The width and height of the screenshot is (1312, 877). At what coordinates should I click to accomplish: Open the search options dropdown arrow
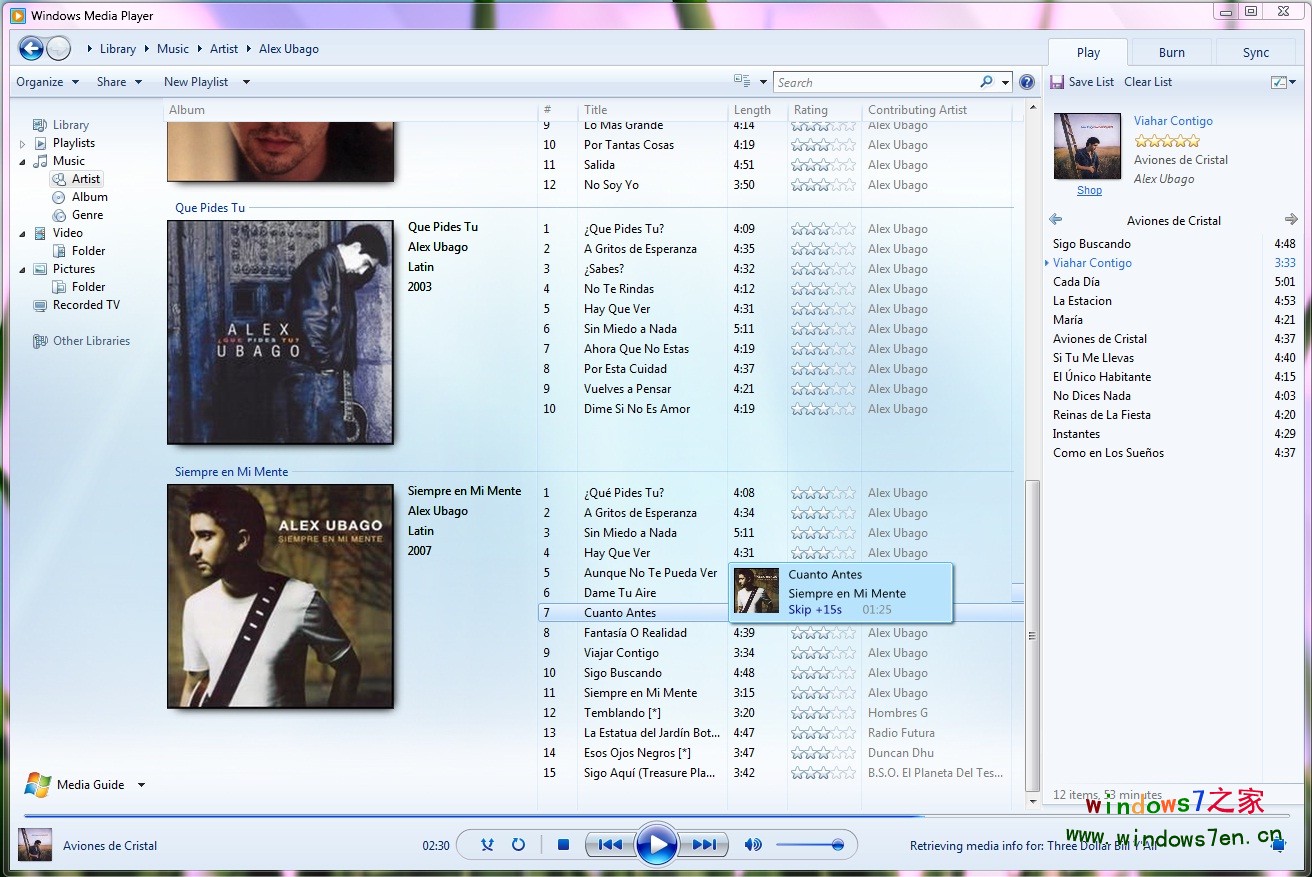pos(1003,81)
